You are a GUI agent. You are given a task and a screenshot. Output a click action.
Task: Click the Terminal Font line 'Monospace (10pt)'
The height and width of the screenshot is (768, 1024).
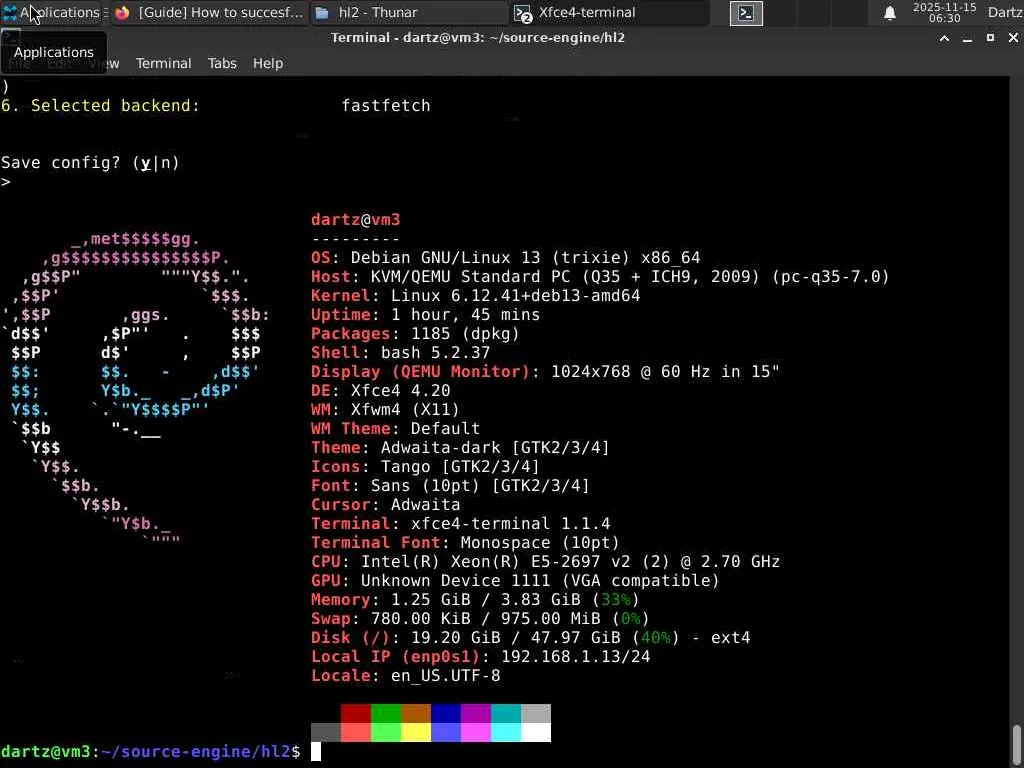point(465,542)
